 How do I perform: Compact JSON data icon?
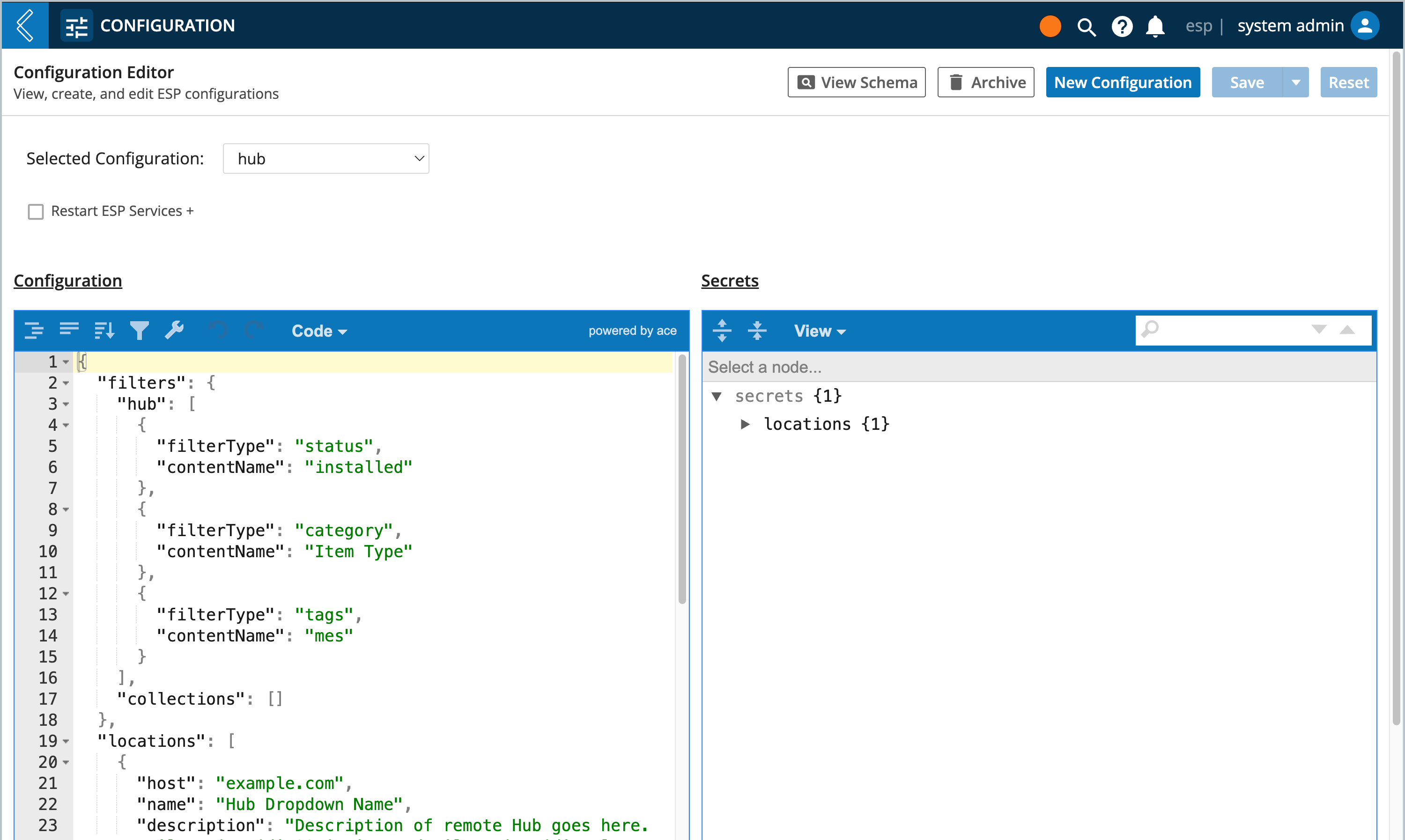click(69, 330)
